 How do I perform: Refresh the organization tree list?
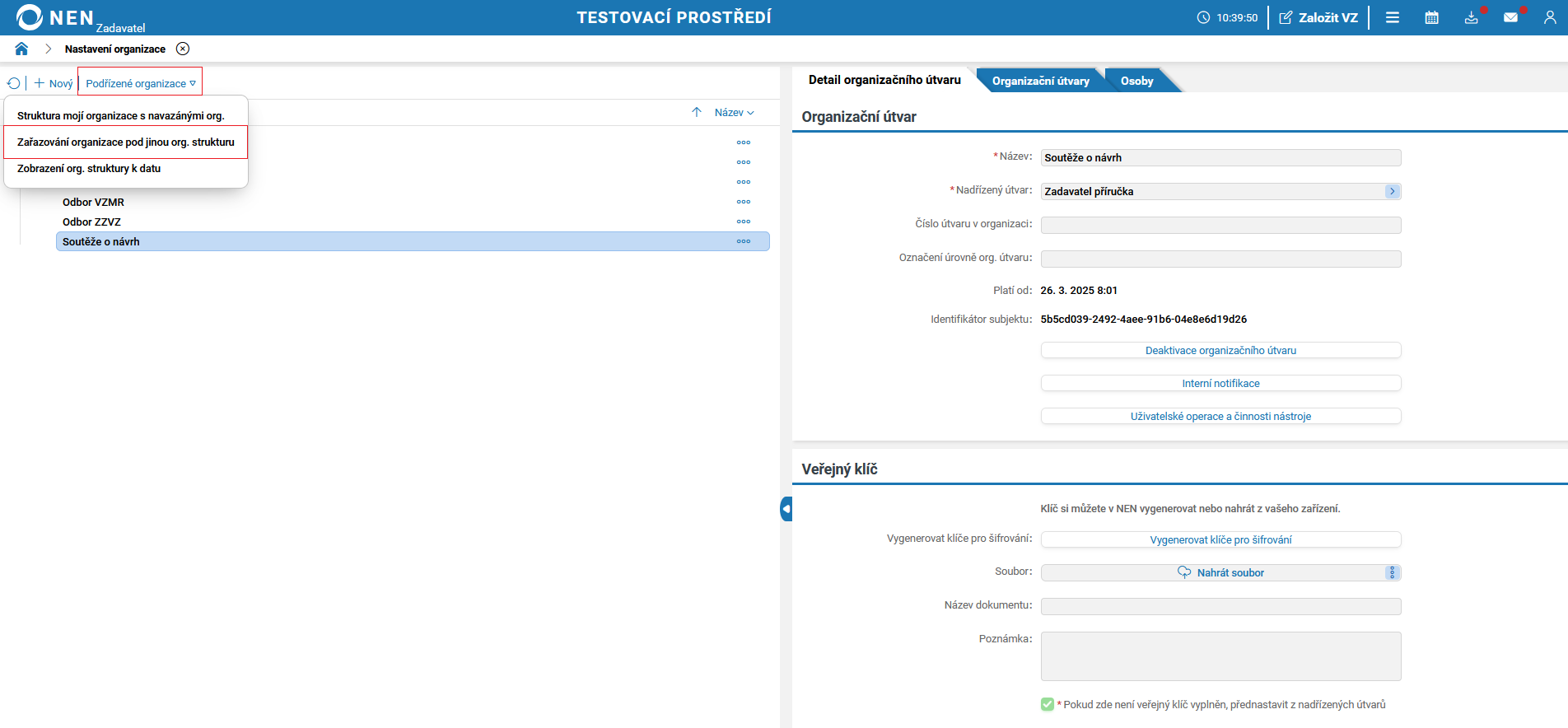(x=13, y=83)
